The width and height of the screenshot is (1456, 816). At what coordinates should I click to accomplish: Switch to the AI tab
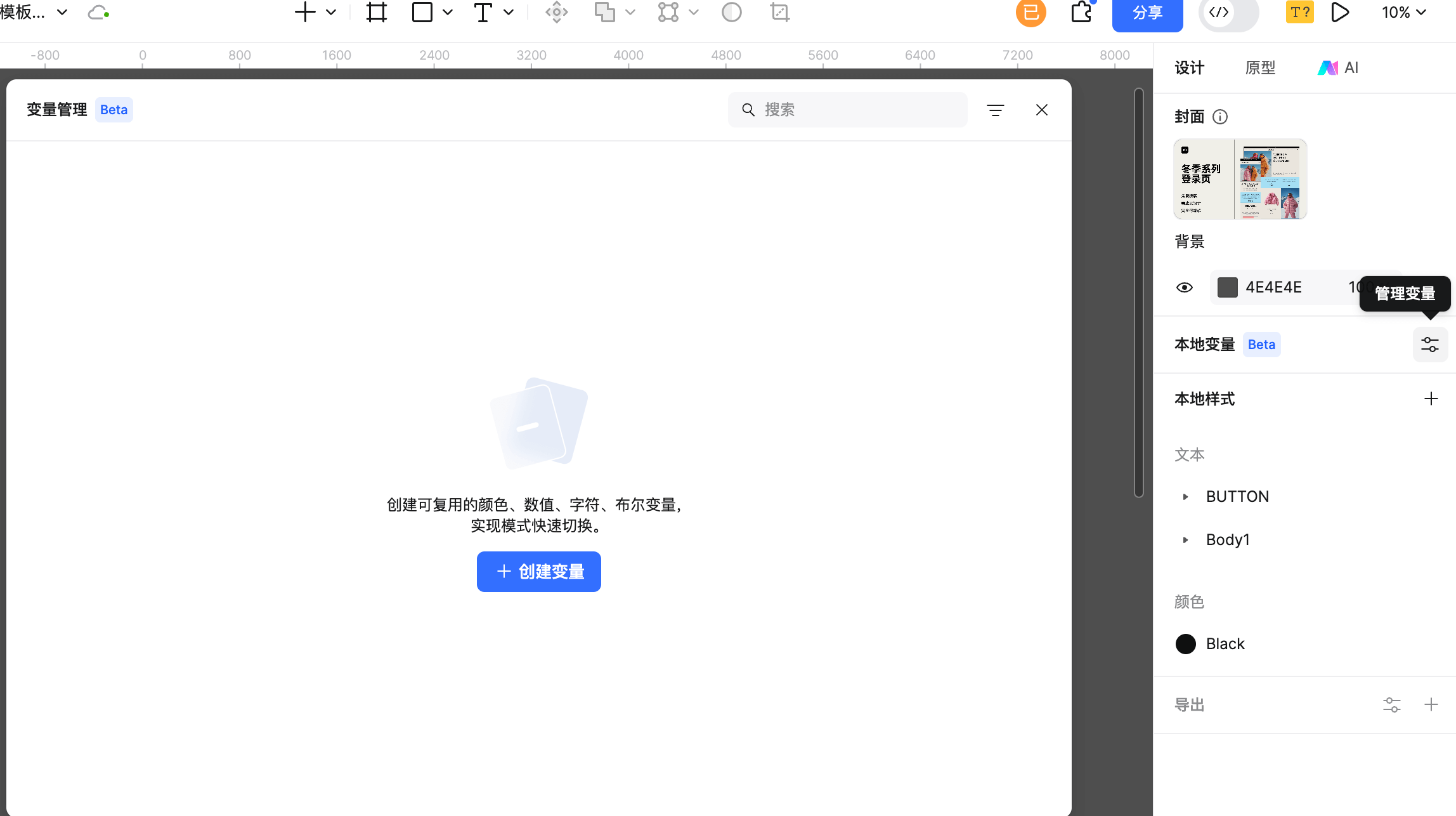[1338, 67]
